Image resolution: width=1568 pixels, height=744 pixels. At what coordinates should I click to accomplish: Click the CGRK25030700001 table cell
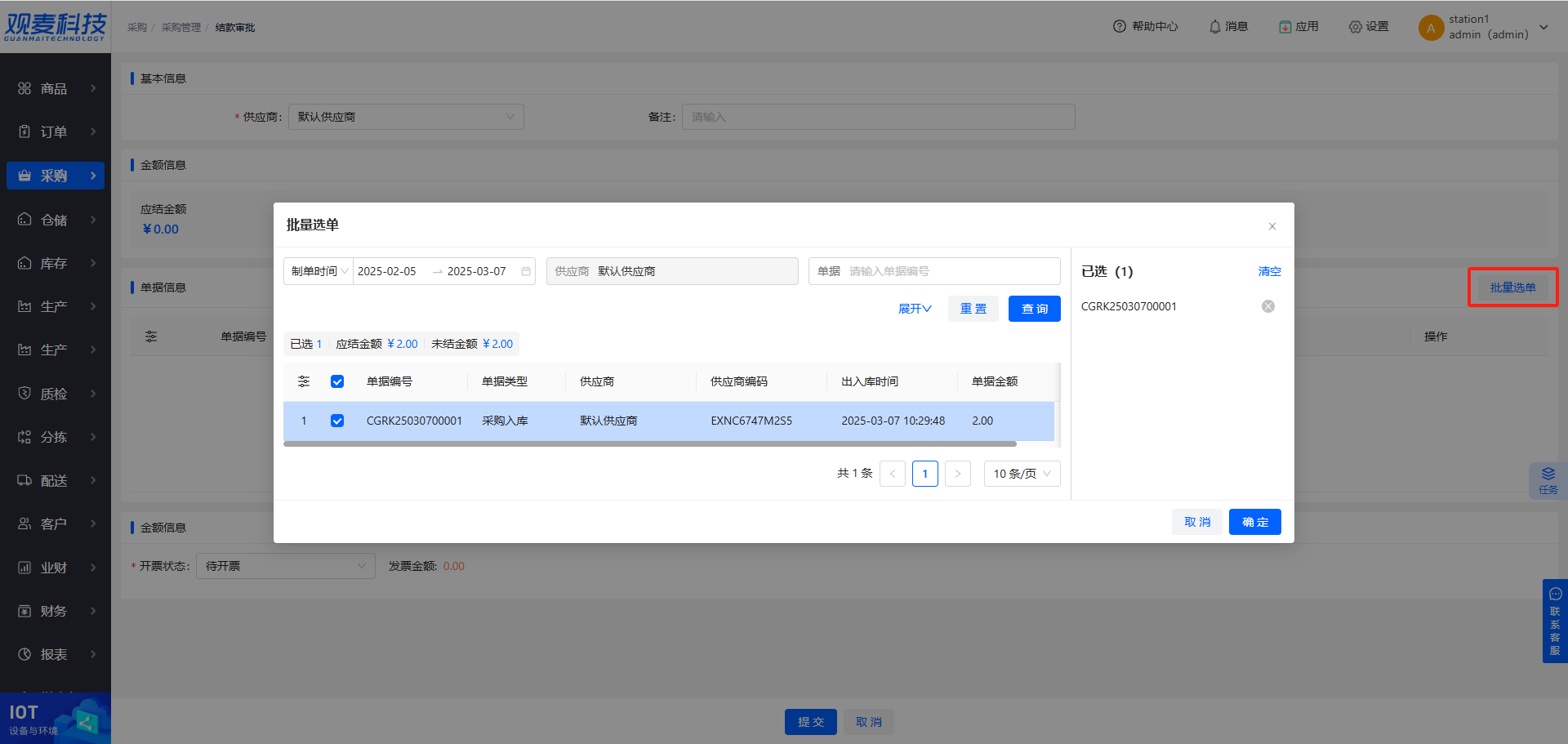pyautogui.click(x=414, y=421)
